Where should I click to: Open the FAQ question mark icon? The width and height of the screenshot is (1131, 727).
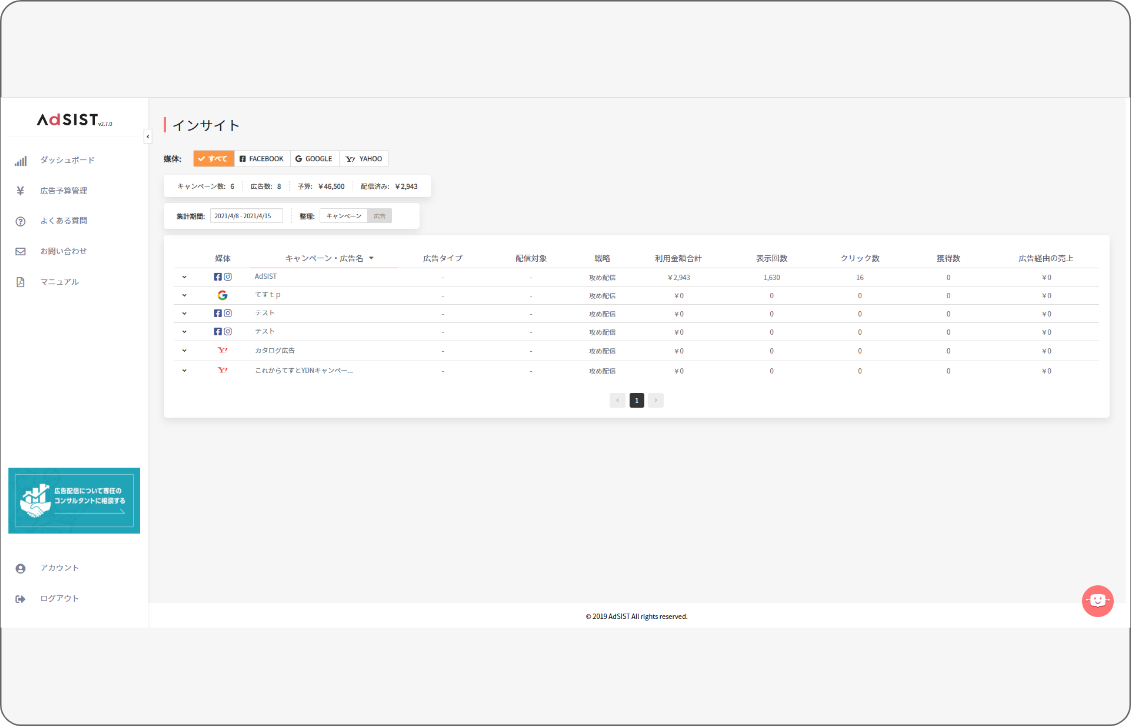20,221
